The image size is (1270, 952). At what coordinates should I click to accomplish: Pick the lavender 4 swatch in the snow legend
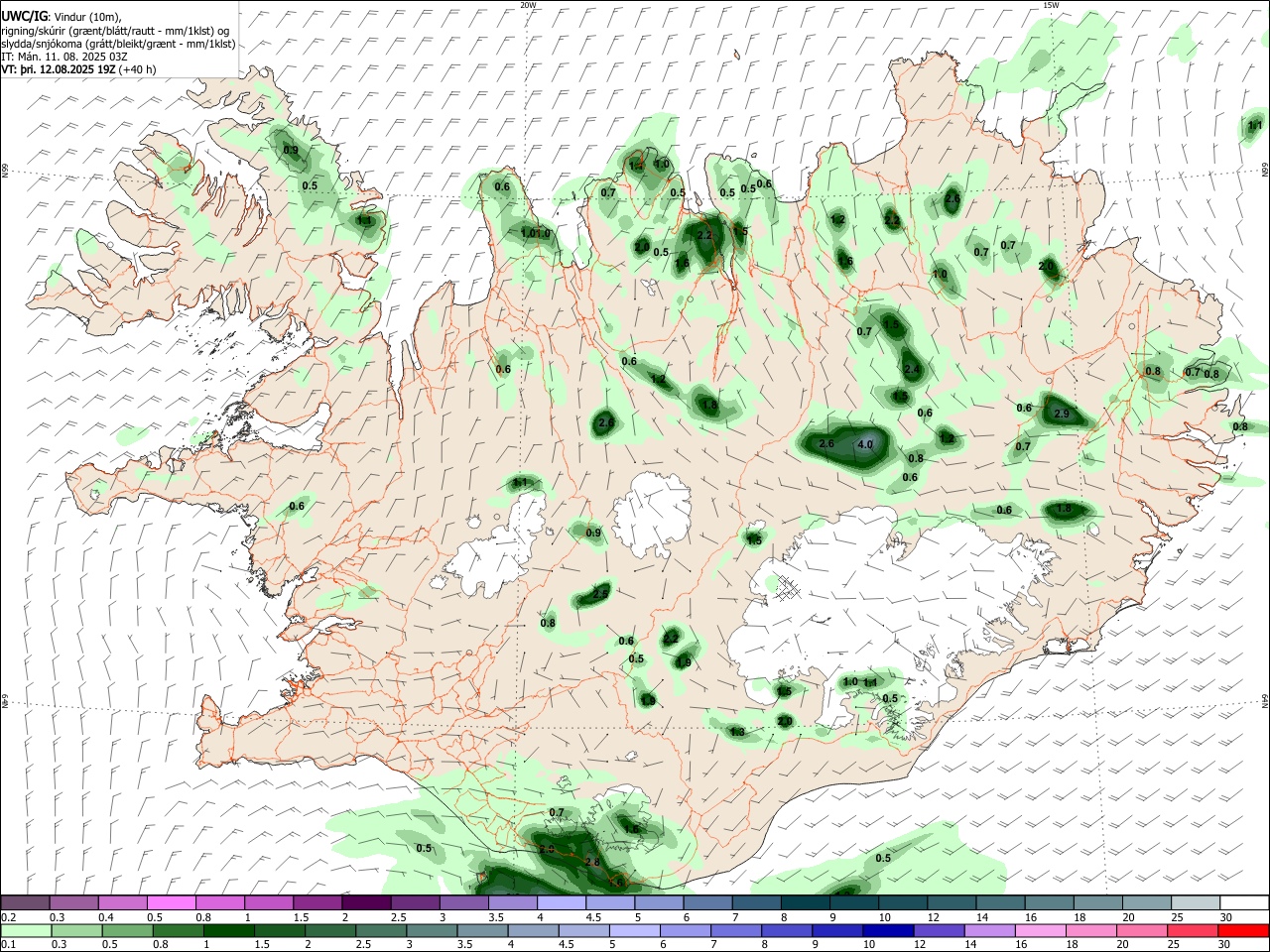pos(561,902)
